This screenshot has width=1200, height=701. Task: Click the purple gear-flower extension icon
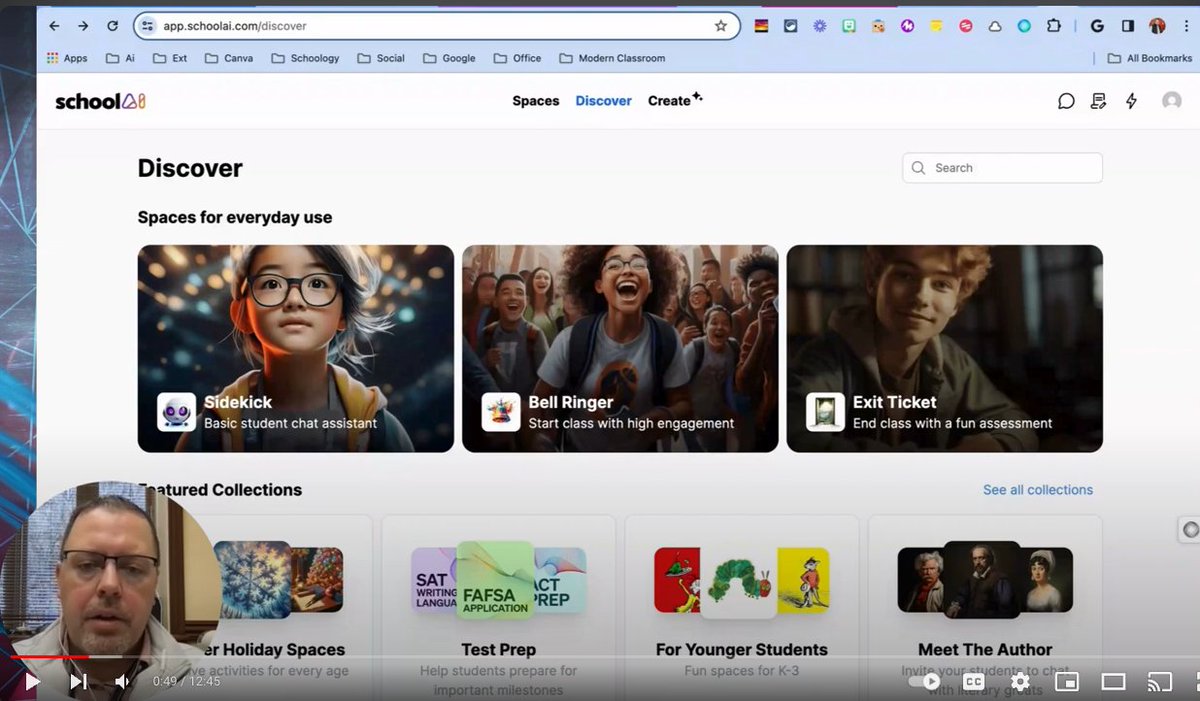tap(820, 26)
